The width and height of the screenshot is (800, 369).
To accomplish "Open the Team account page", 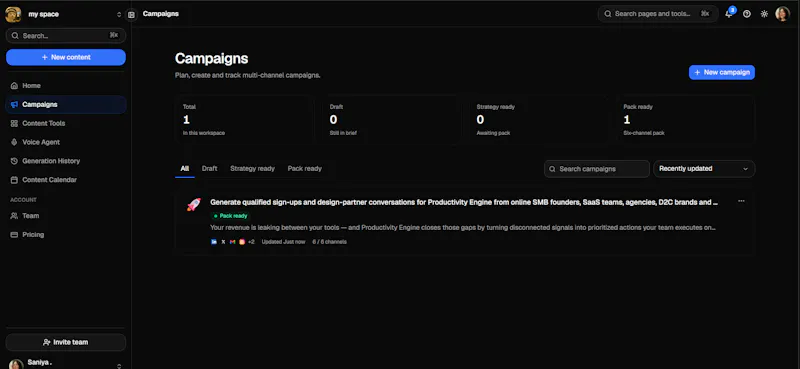I will [x=66, y=216].
